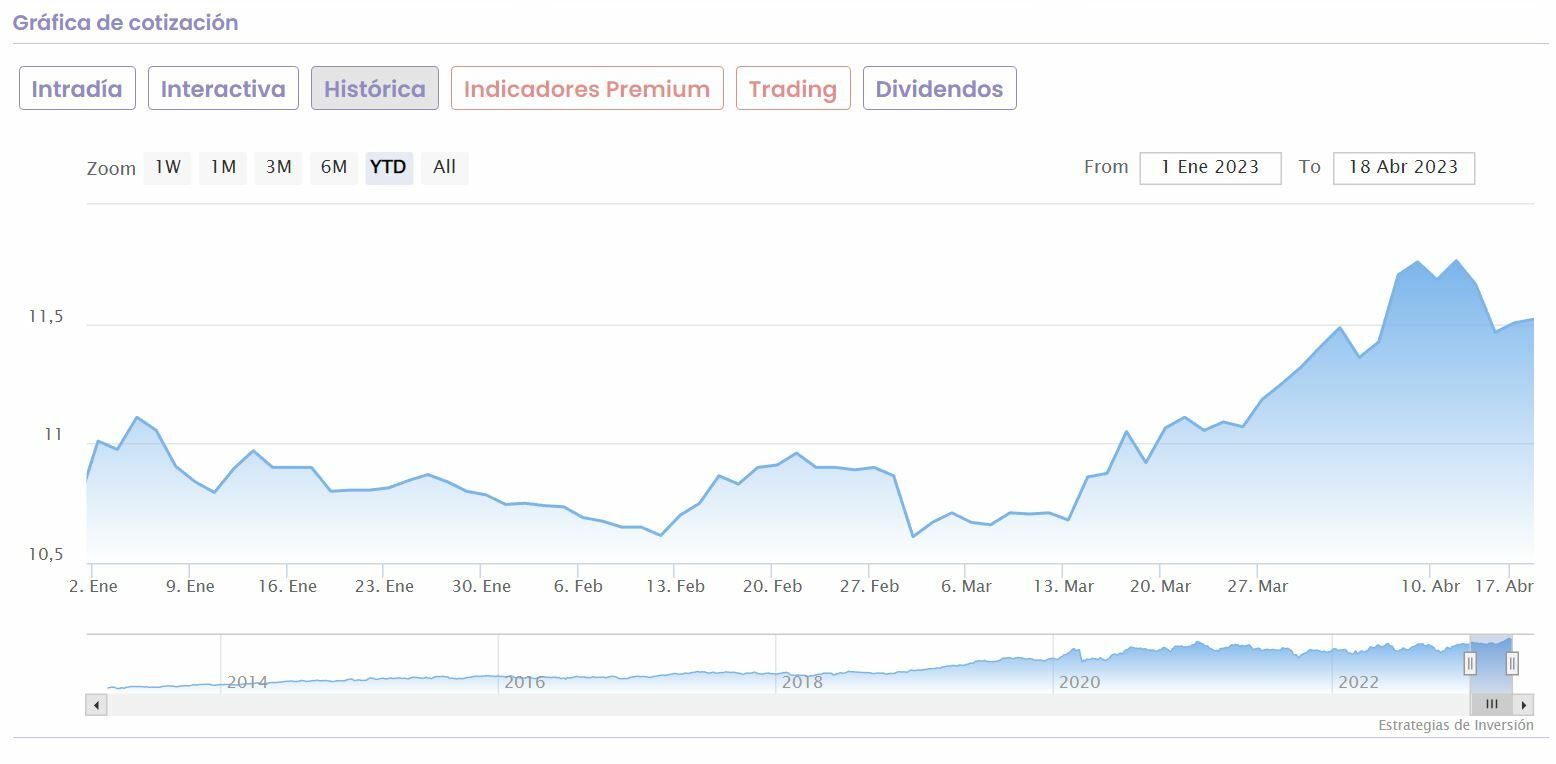Edit the From date field
Image resolution: width=1556 pixels, height=764 pixels.
point(1210,168)
